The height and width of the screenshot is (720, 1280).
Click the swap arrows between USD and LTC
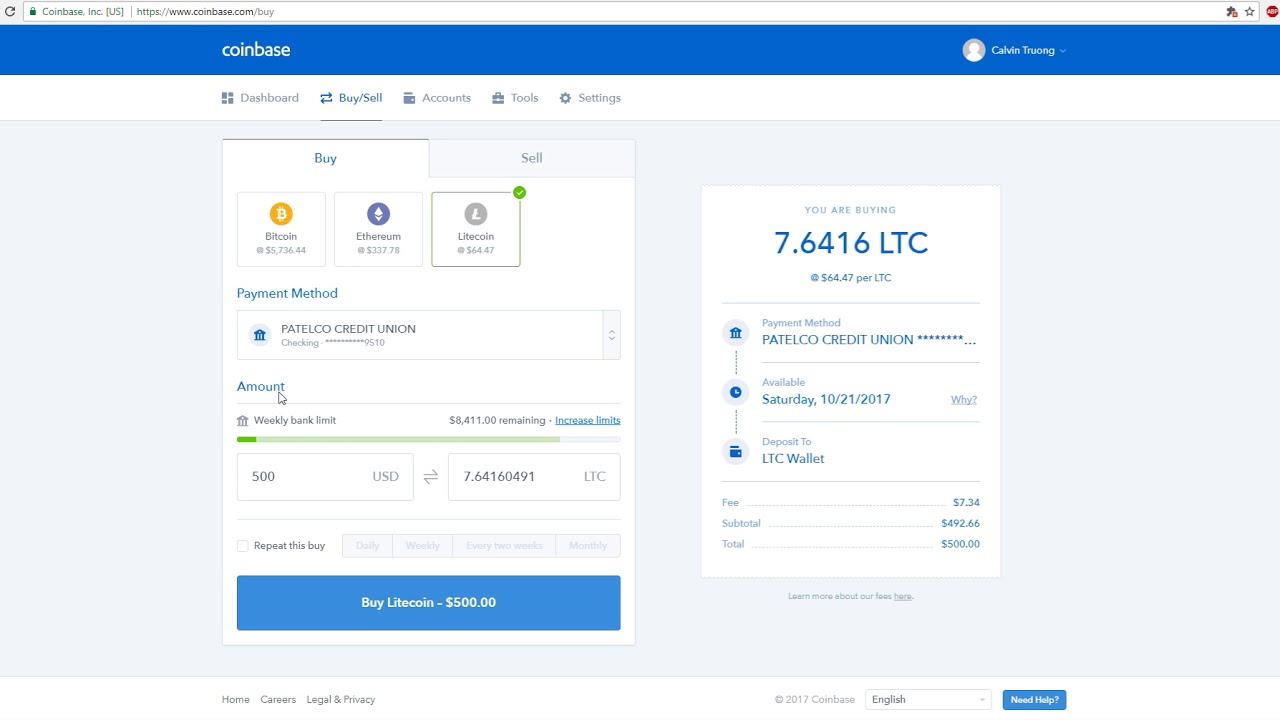click(431, 477)
